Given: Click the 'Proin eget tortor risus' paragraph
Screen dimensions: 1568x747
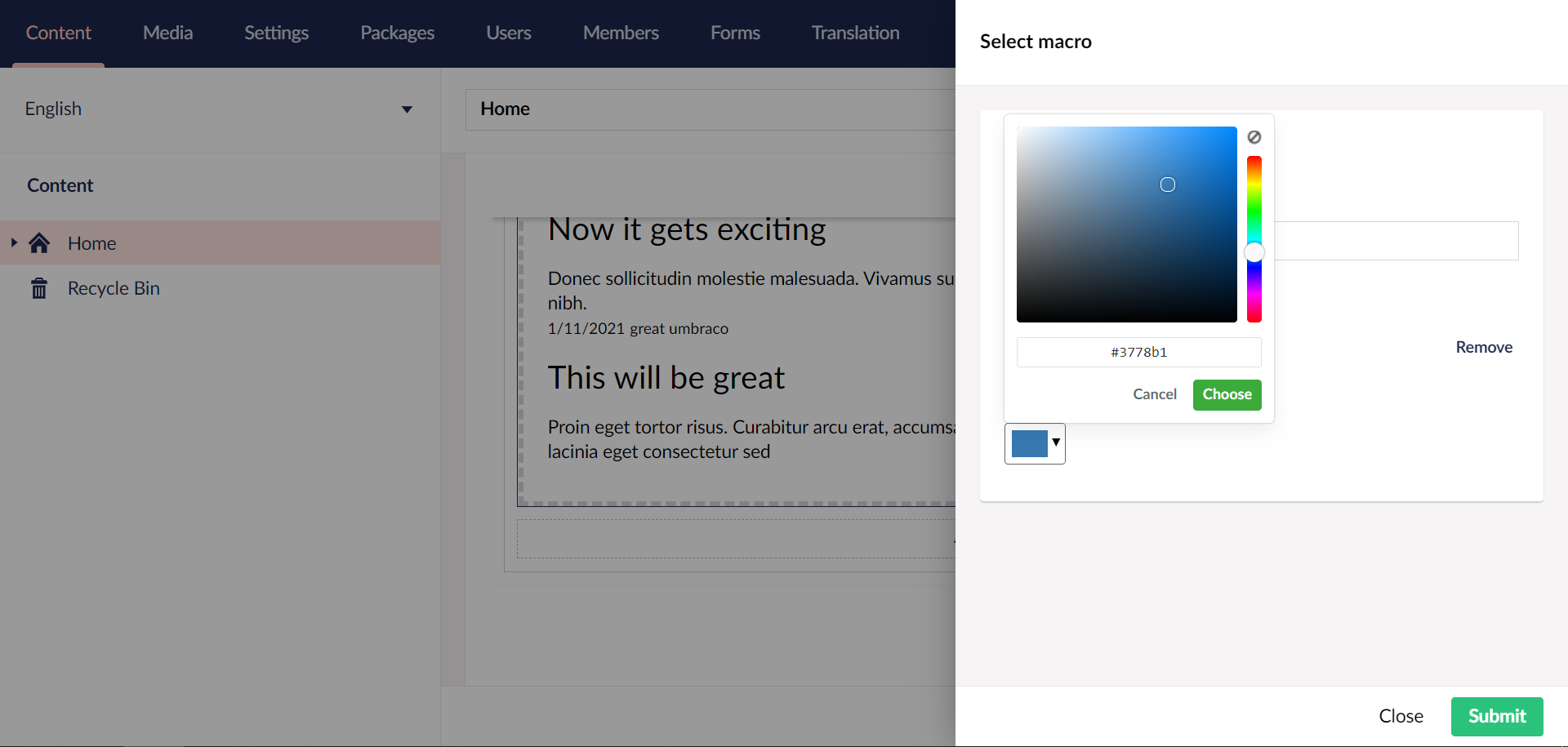Looking at the screenshot, I should [x=751, y=439].
